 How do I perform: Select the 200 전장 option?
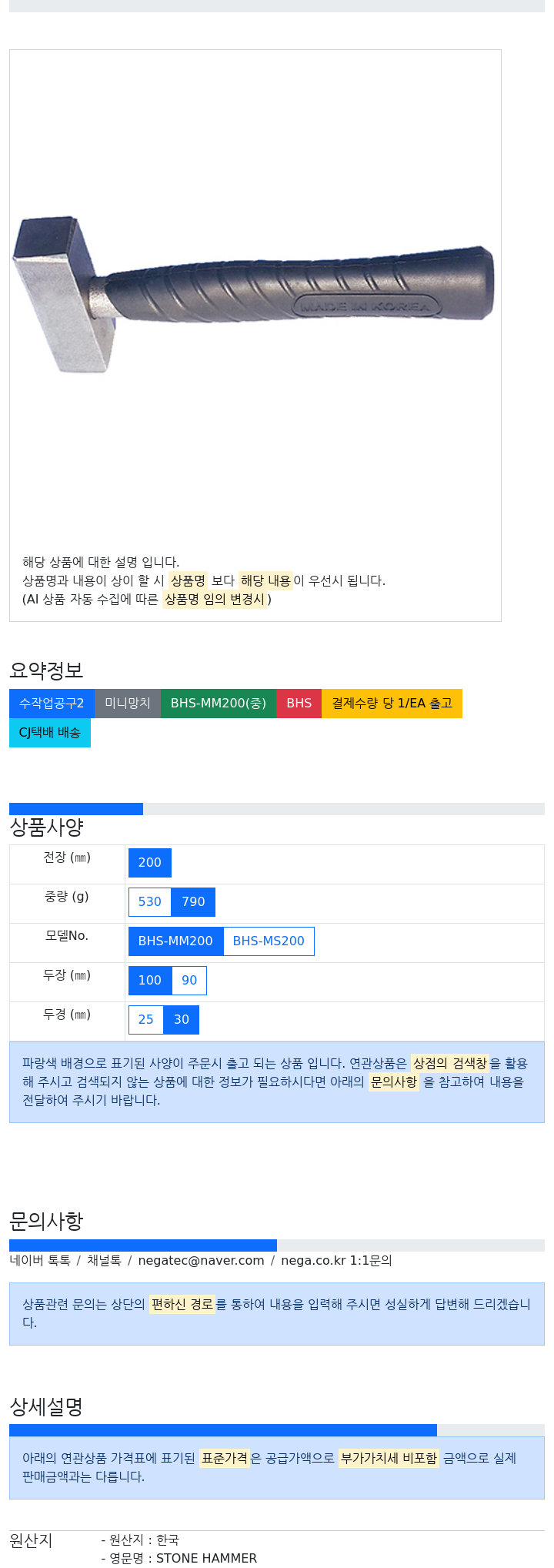pyautogui.click(x=150, y=863)
